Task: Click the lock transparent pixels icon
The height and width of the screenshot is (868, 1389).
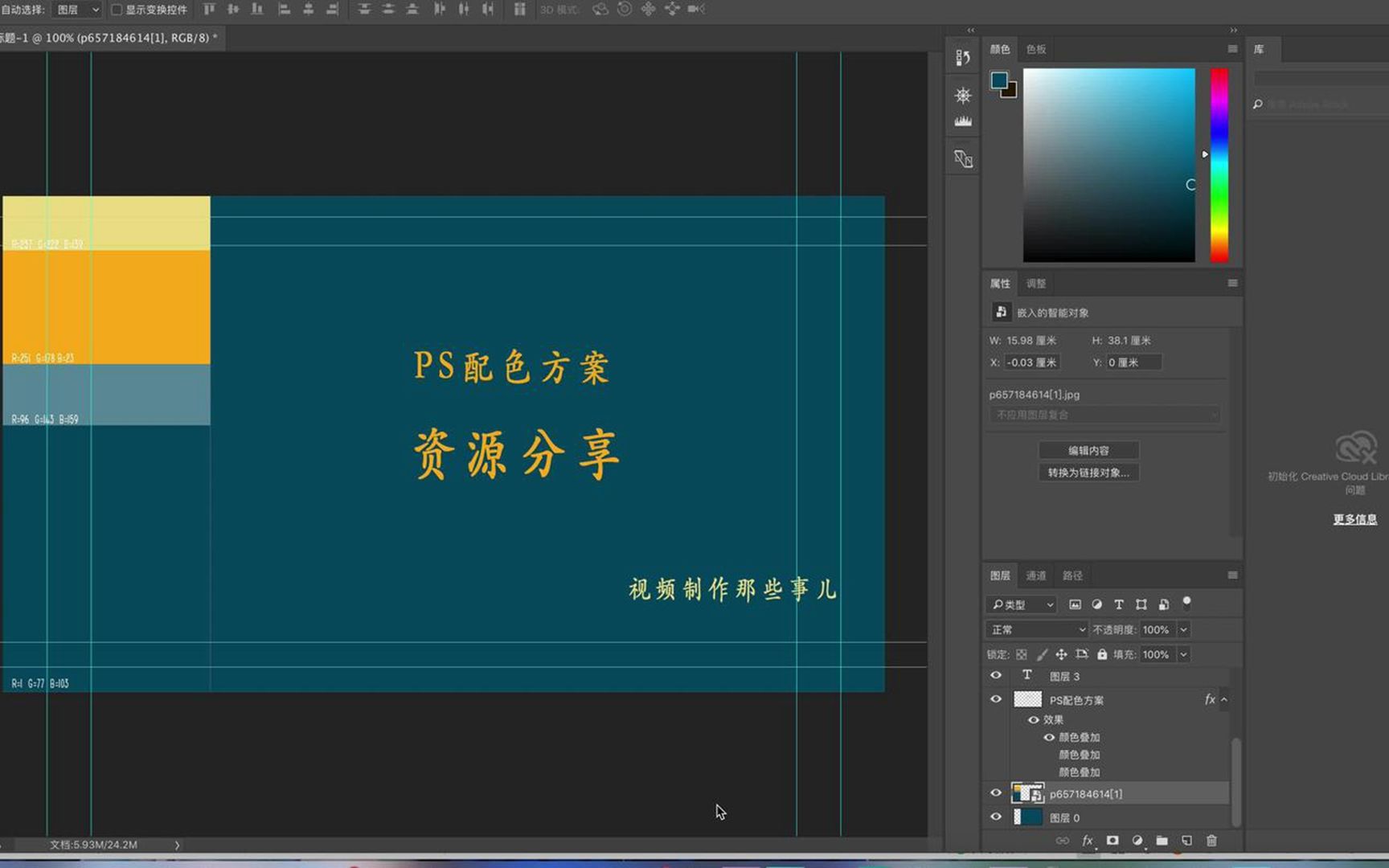Action: coord(1021,654)
